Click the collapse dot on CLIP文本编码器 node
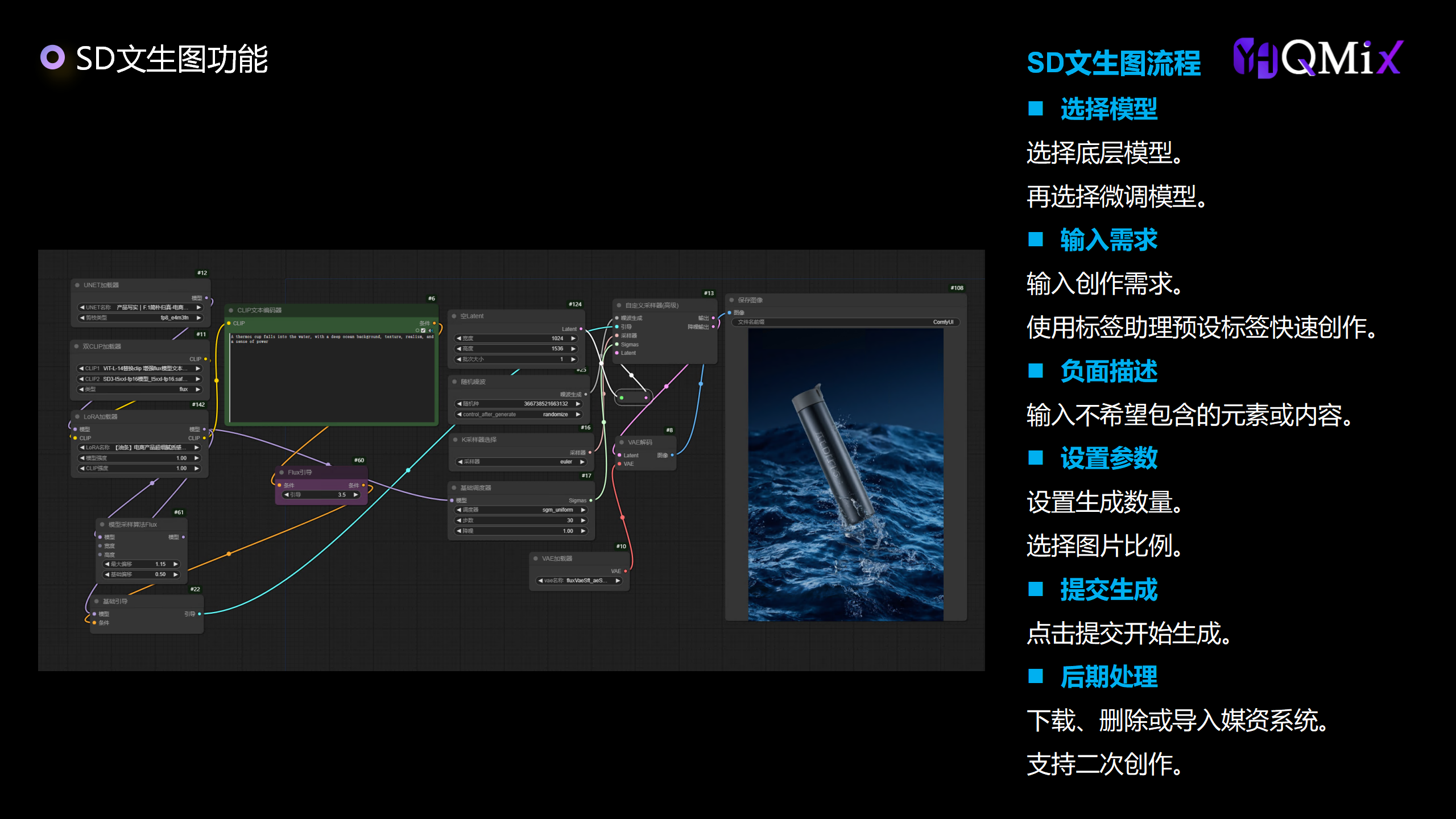Screen dimensions: 1456x819 point(231,310)
